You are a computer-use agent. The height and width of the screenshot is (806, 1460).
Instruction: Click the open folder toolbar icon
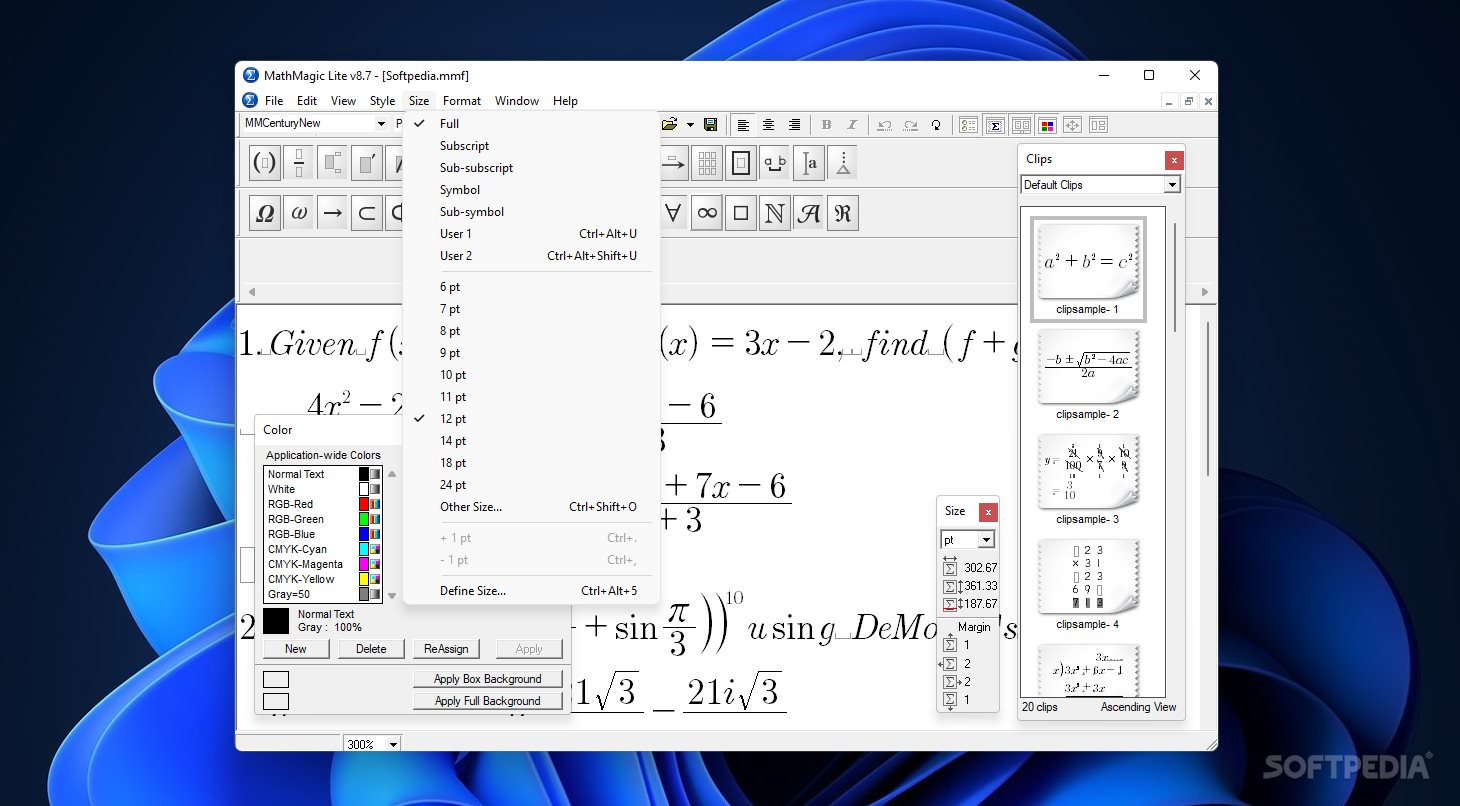[x=668, y=125]
